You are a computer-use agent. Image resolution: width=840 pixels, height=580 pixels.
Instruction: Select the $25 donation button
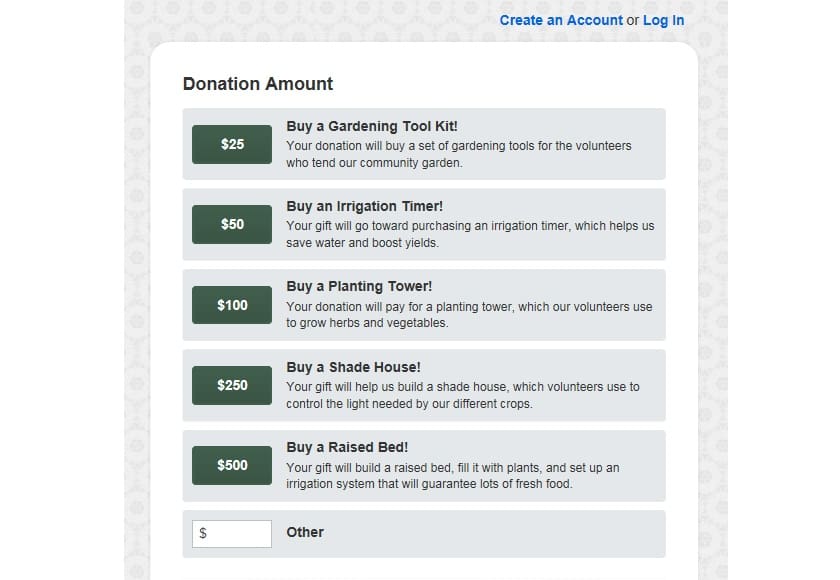point(232,144)
